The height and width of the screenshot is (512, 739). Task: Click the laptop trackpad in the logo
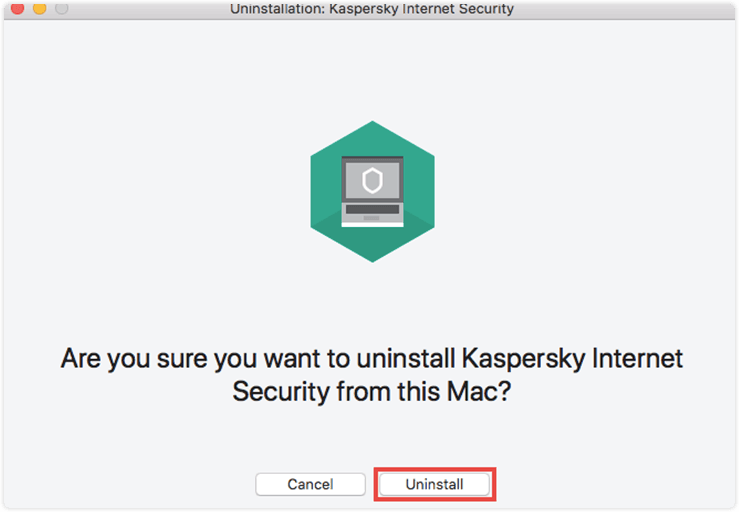(371, 218)
